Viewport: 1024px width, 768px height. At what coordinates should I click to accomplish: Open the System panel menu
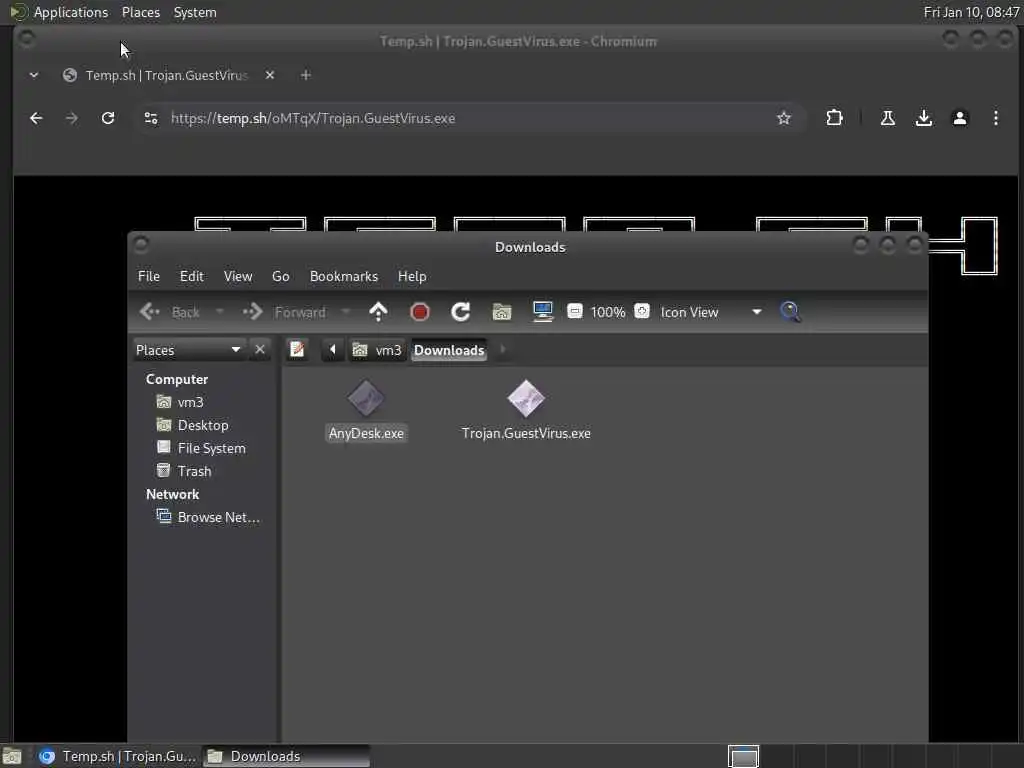tap(195, 12)
